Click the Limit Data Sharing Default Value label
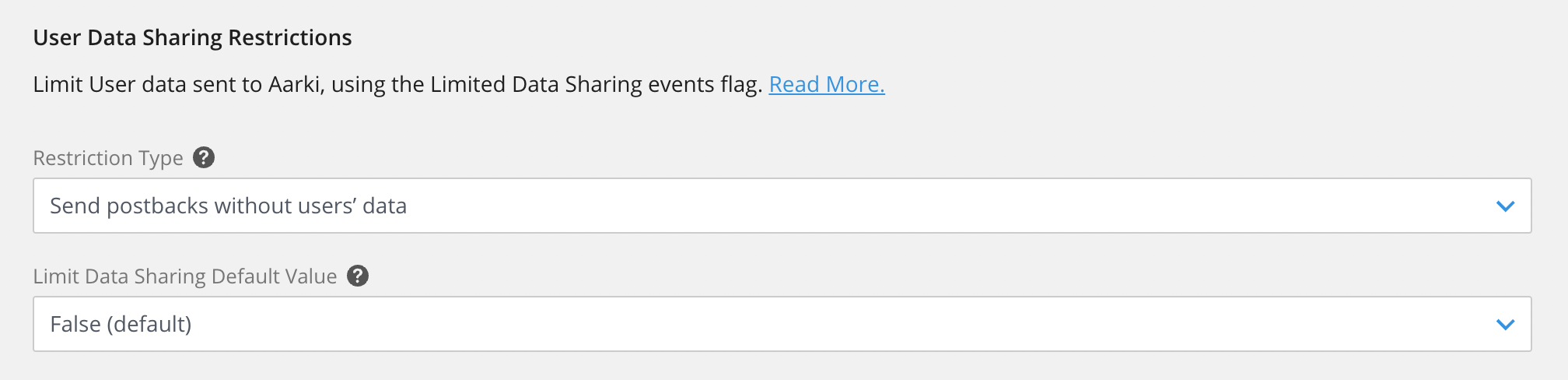This screenshot has width=1568, height=380. pos(185,276)
